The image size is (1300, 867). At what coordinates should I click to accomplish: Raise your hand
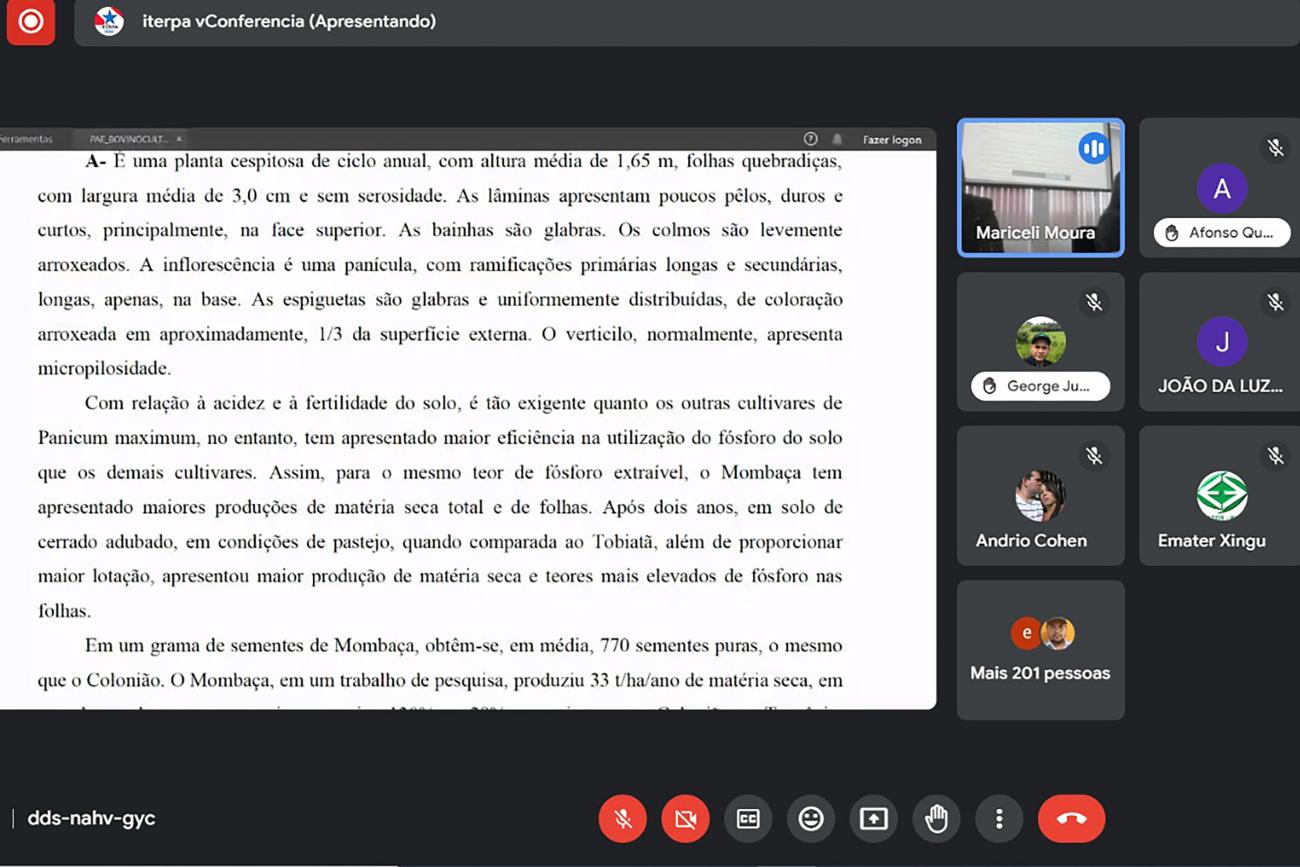936,818
